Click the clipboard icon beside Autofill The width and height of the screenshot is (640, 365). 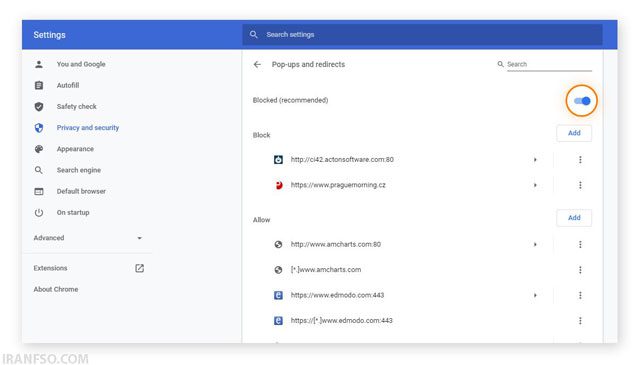tap(39, 85)
